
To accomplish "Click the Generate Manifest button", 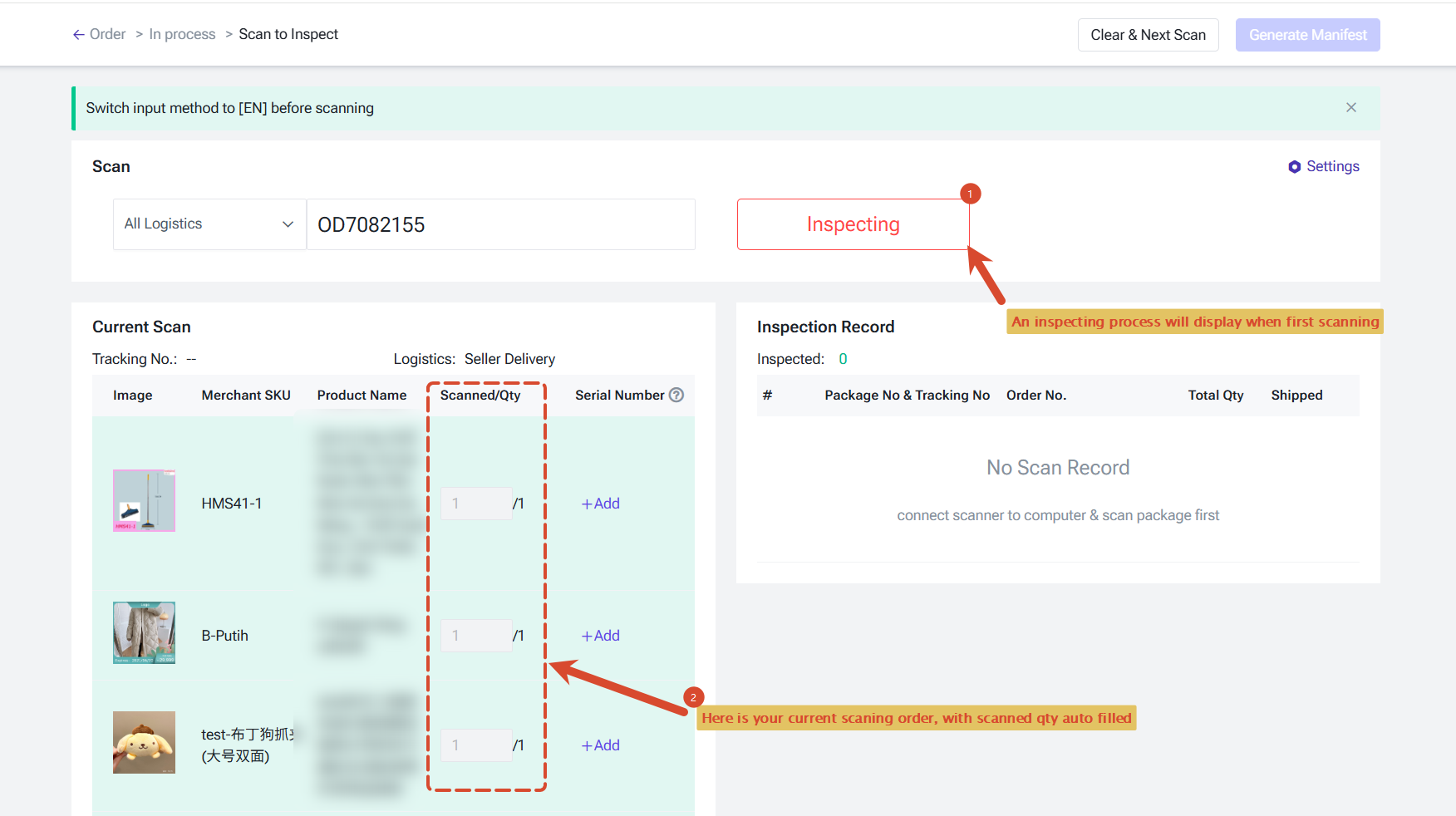I will (x=1307, y=35).
